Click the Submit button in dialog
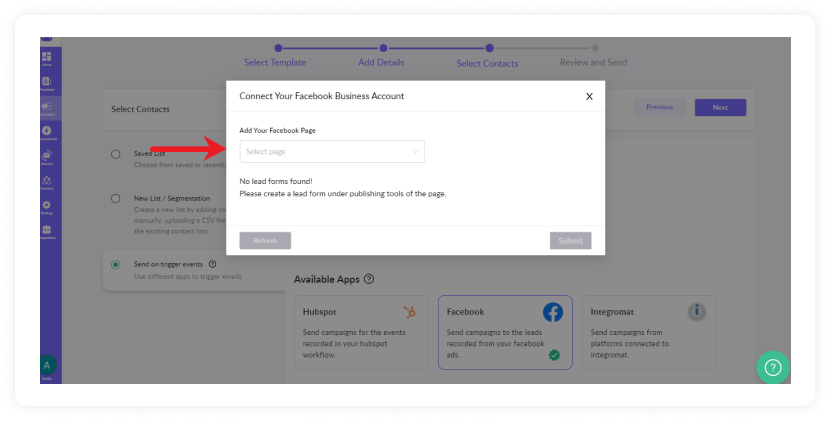The height and width of the screenshot is (421, 830). [571, 240]
